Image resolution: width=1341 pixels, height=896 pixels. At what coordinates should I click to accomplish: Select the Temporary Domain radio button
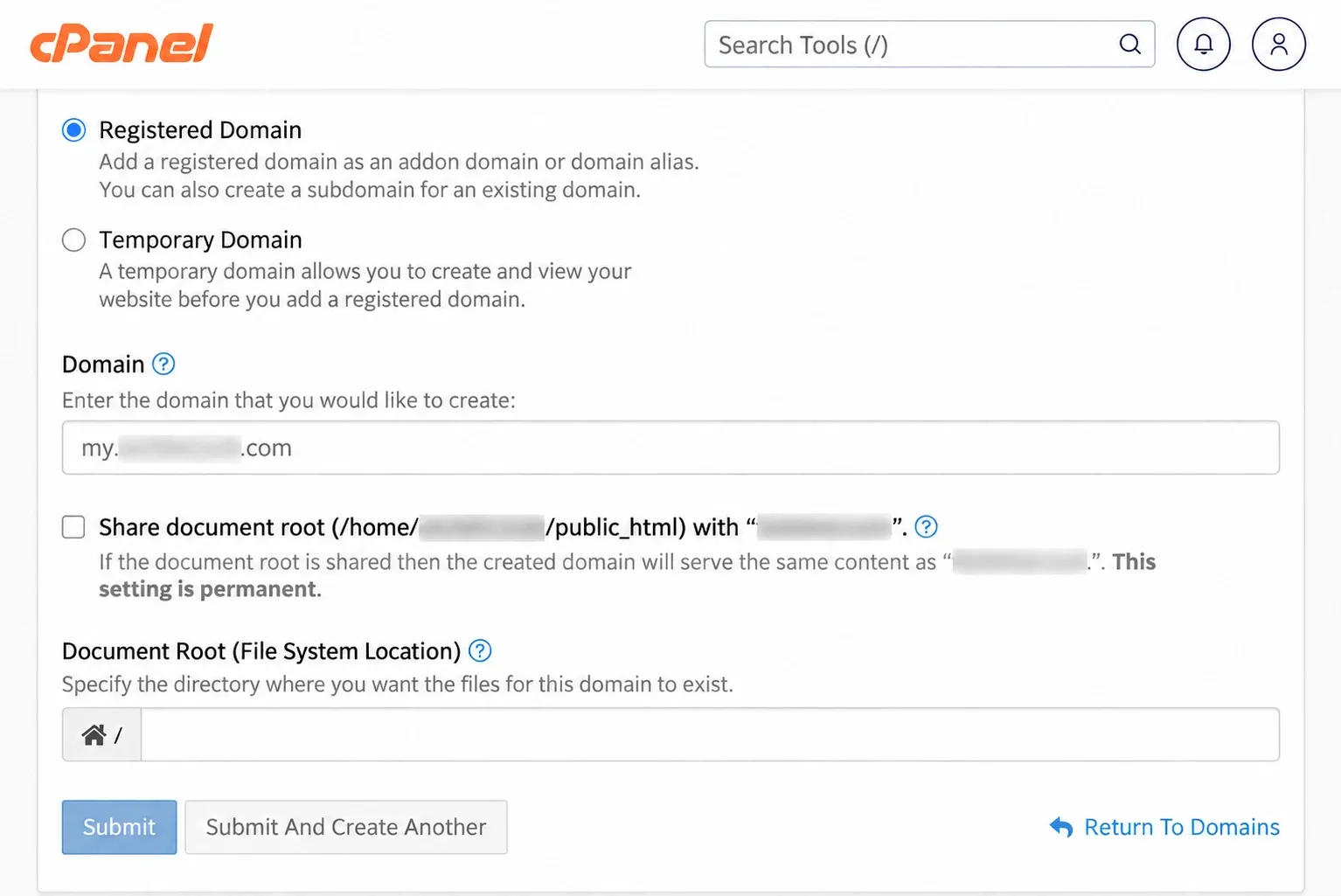click(74, 240)
